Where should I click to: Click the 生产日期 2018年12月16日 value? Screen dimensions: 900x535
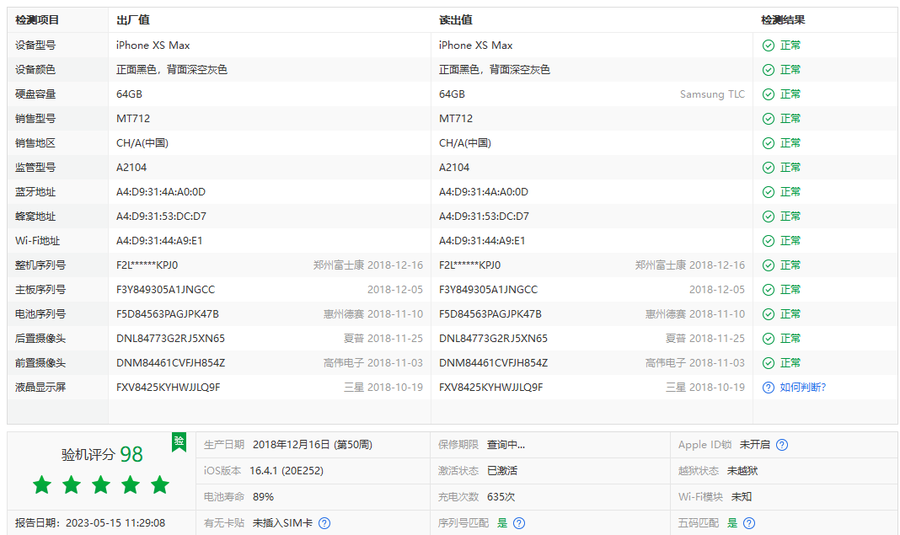[312, 445]
